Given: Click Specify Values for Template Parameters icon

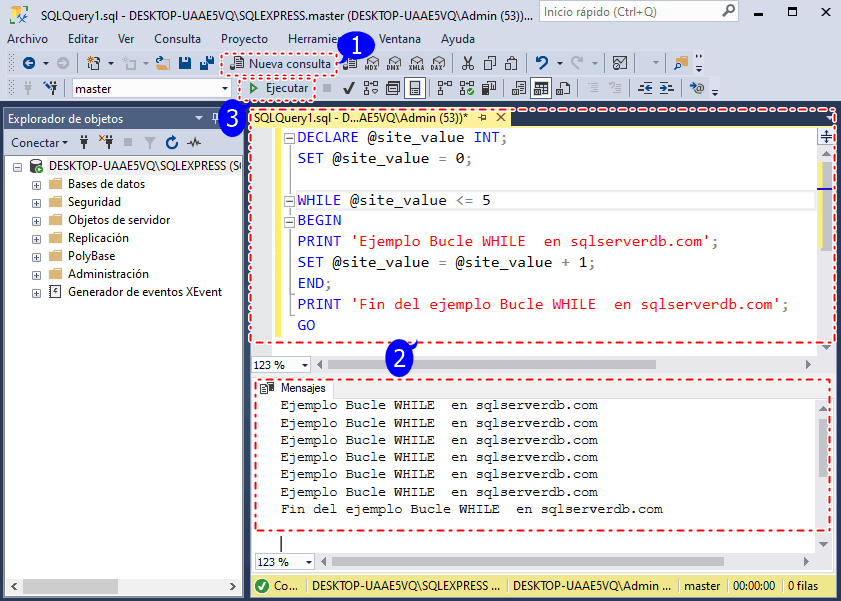Looking at the screenshot, I should (697, 88).
